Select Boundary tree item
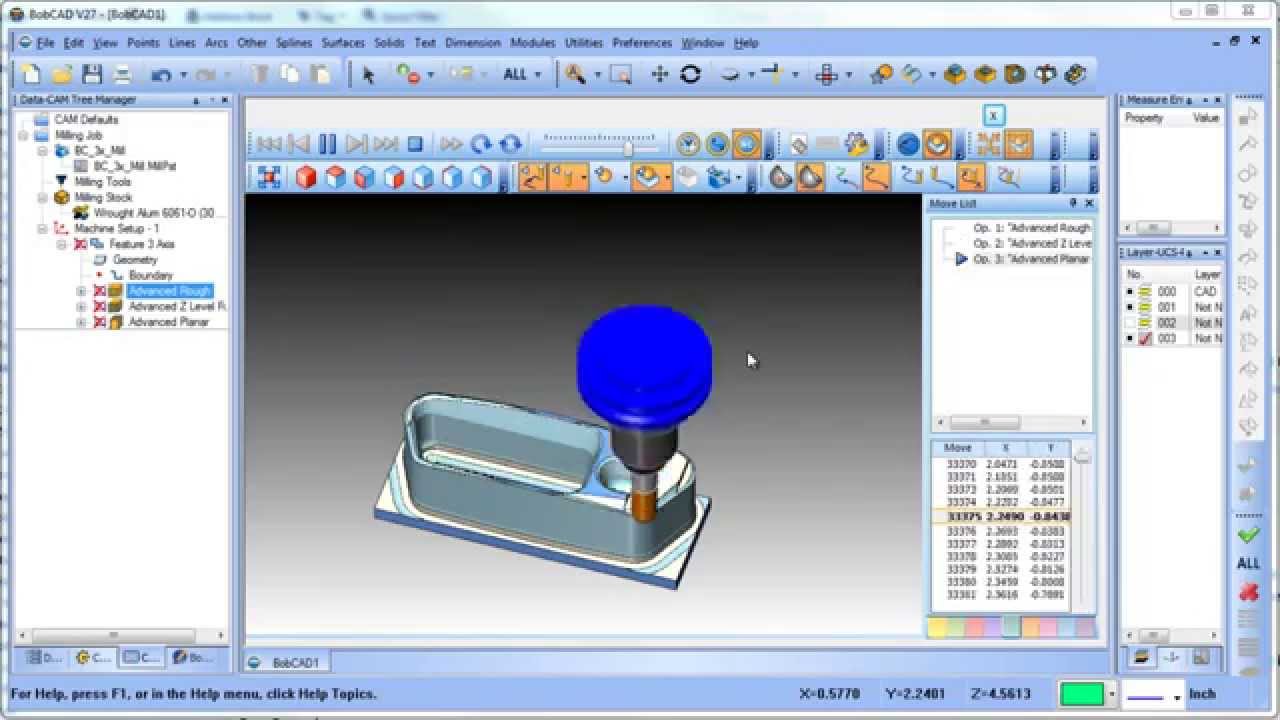This screenshot has width=1280, height=720. 151,275
